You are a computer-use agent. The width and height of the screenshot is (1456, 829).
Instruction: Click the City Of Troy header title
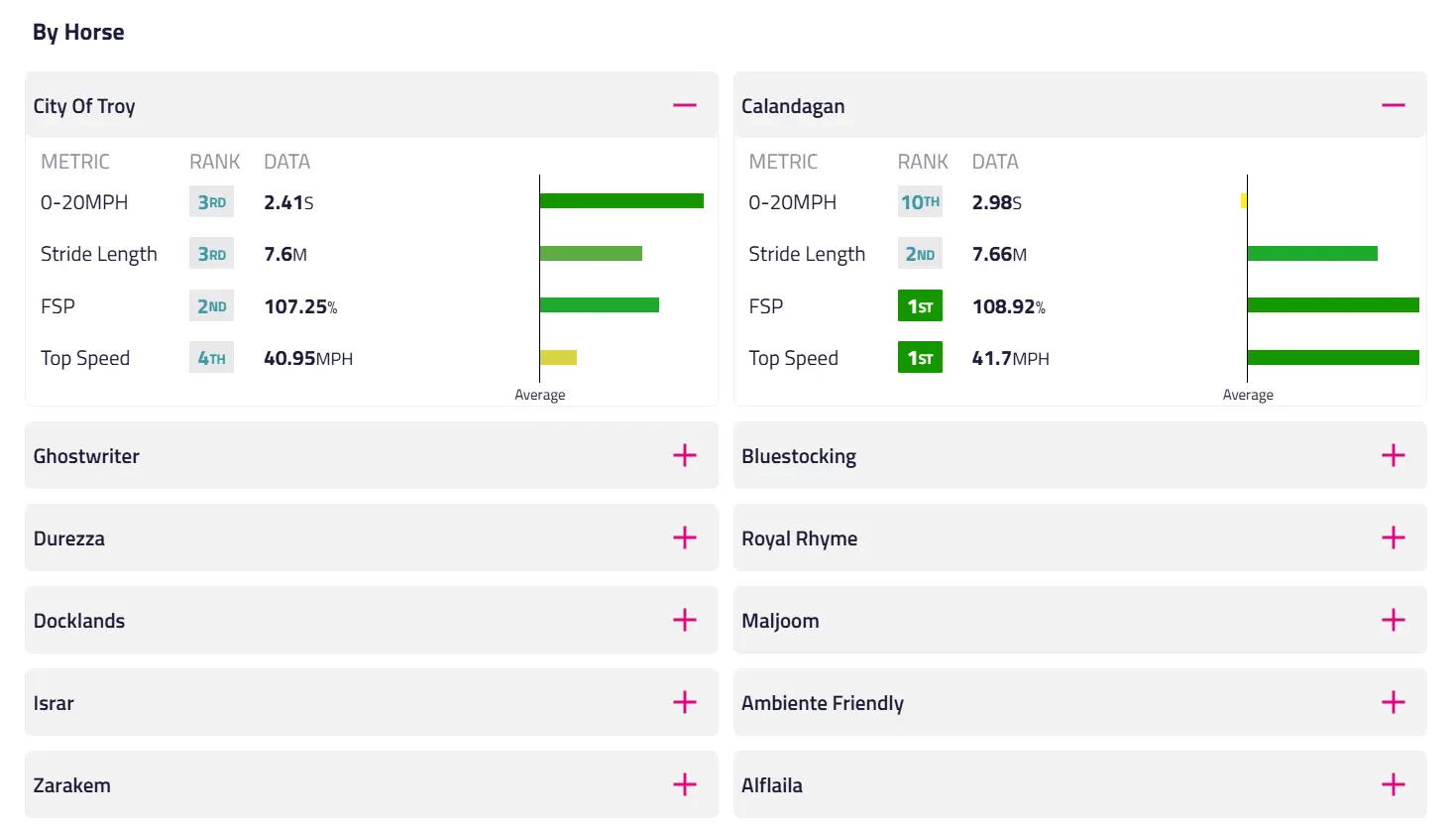click(84, 106)
